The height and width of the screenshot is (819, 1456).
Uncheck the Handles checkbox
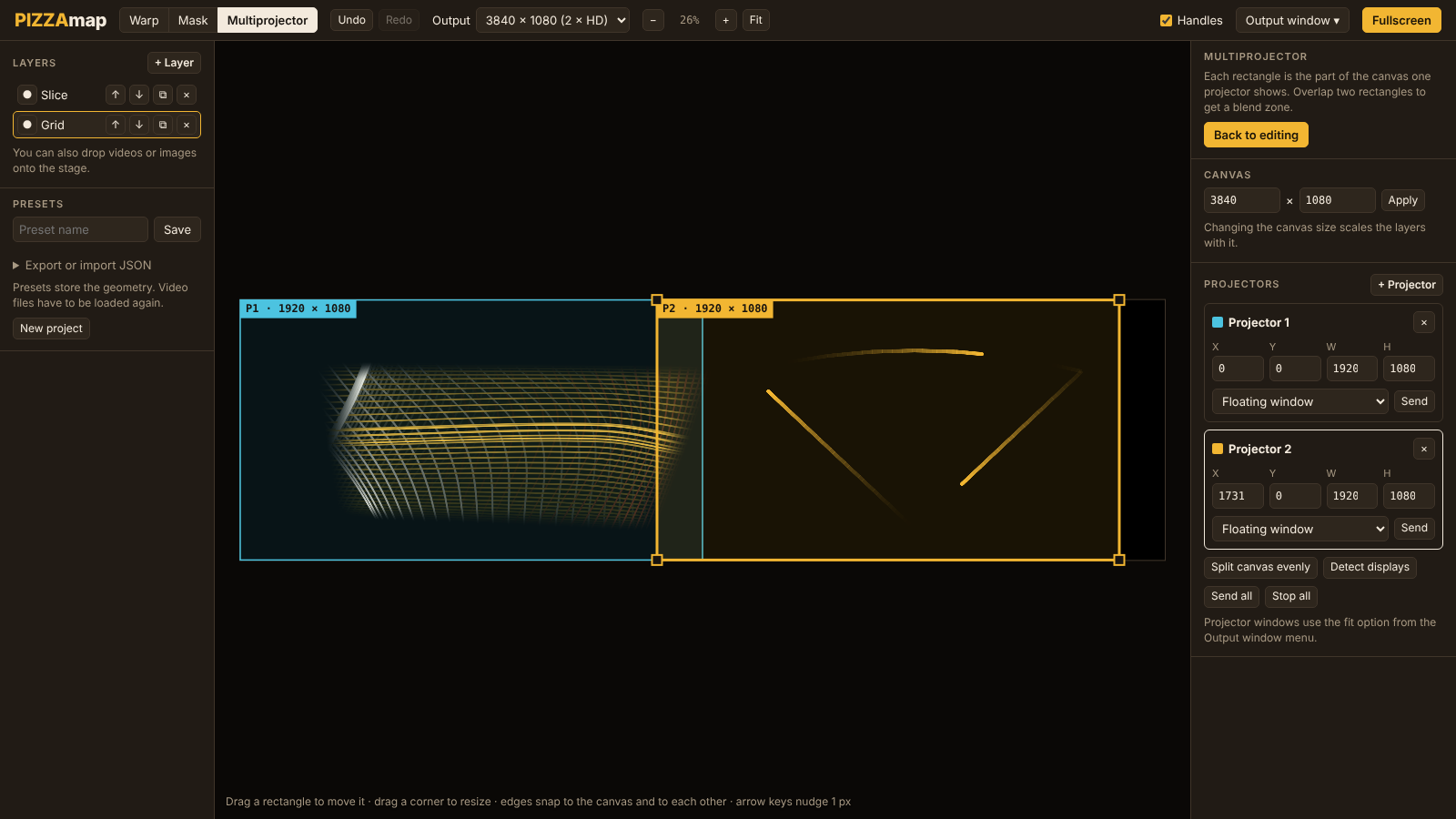click(1166, 20)
